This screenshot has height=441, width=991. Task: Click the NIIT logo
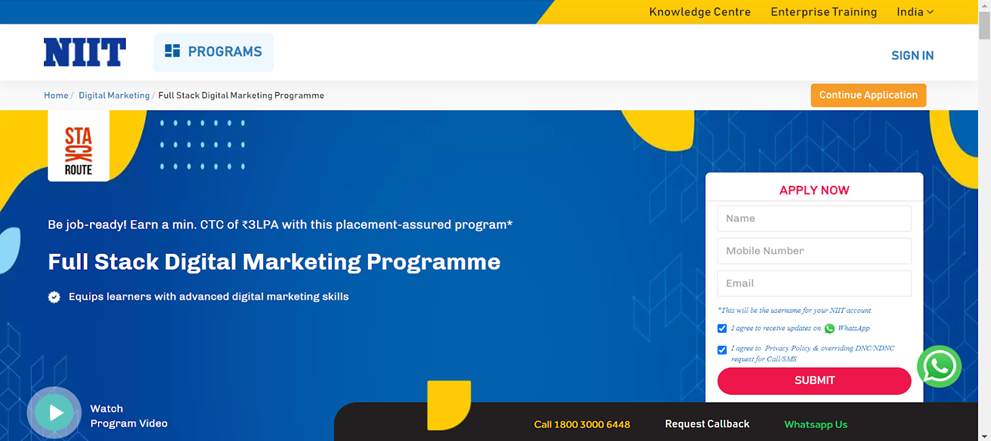pos(85,52)
